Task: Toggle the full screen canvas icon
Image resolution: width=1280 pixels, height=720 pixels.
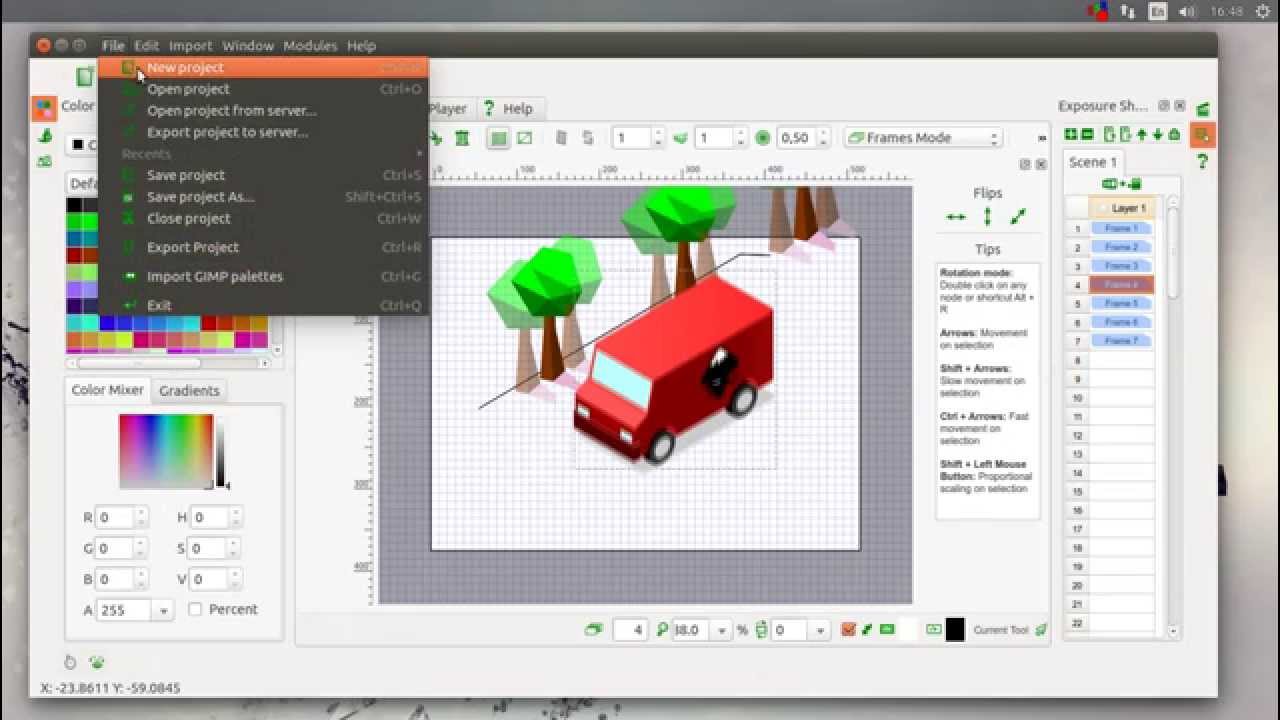Action: (x=524, y=138)
